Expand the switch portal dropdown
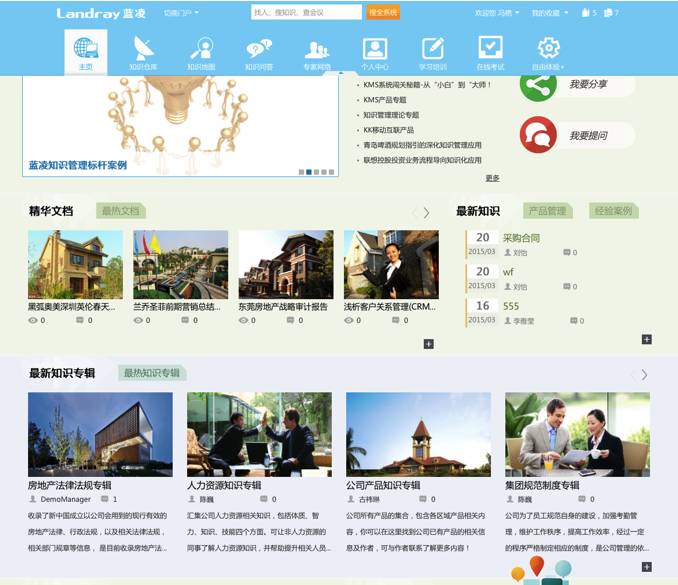 coord(181,13)
